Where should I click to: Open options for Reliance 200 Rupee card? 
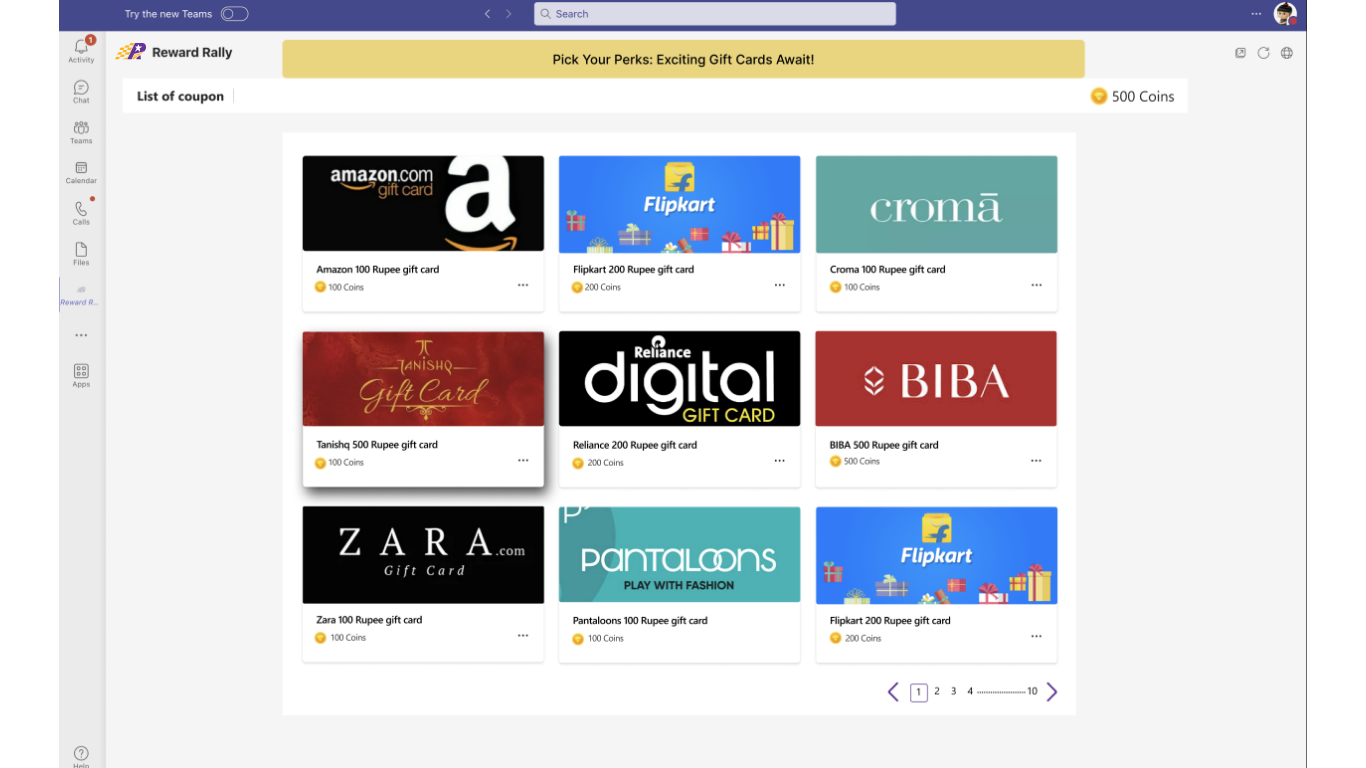click(779, 461)
